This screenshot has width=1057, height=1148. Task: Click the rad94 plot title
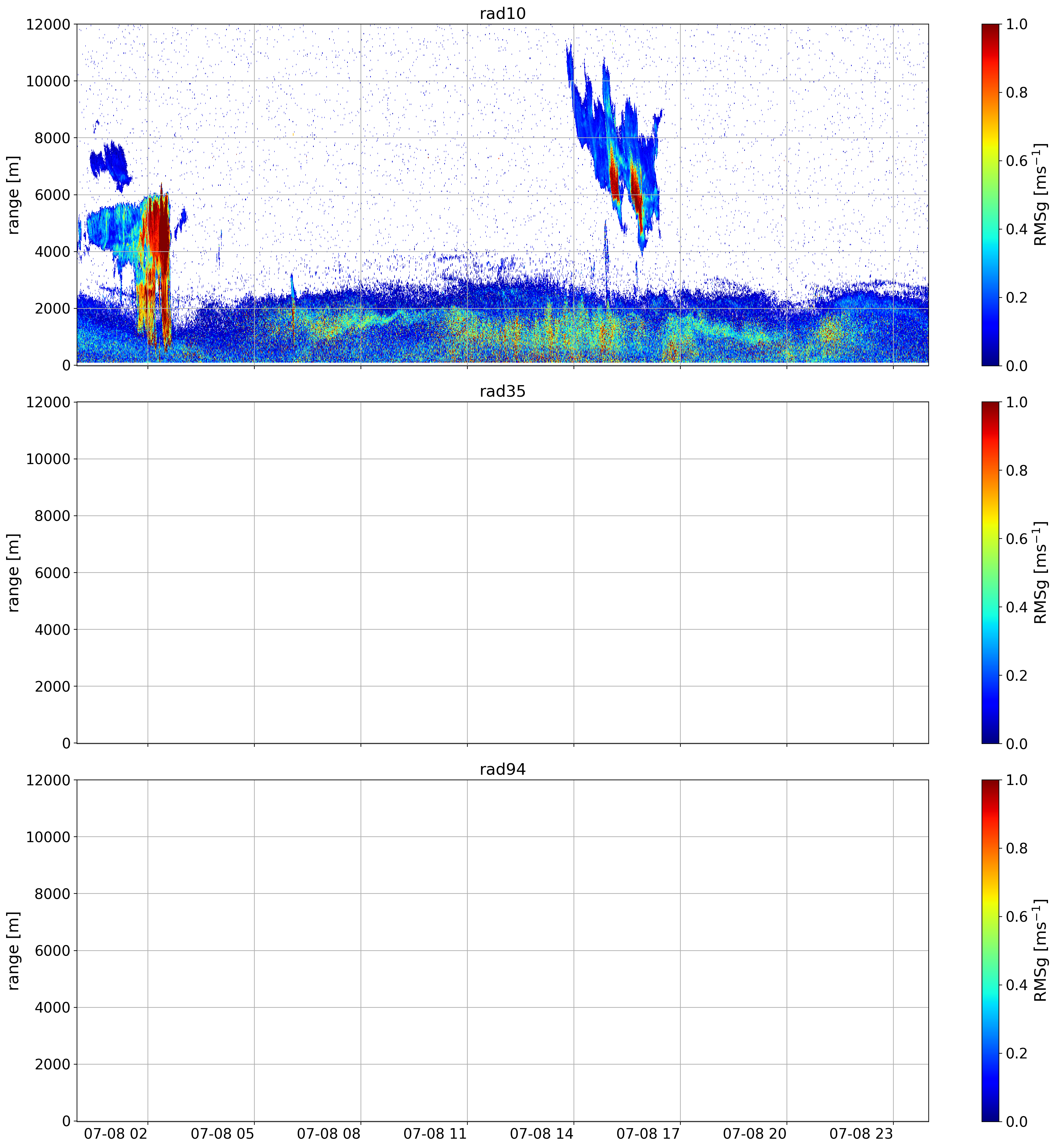[x=502, y=770]
